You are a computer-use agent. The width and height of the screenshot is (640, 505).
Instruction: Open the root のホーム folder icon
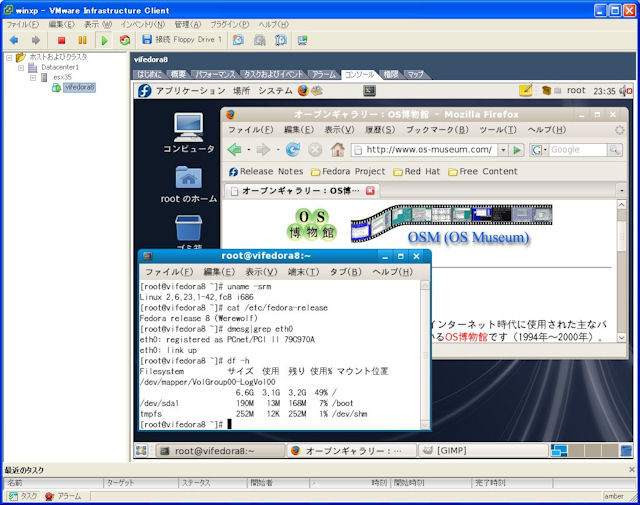188,184
